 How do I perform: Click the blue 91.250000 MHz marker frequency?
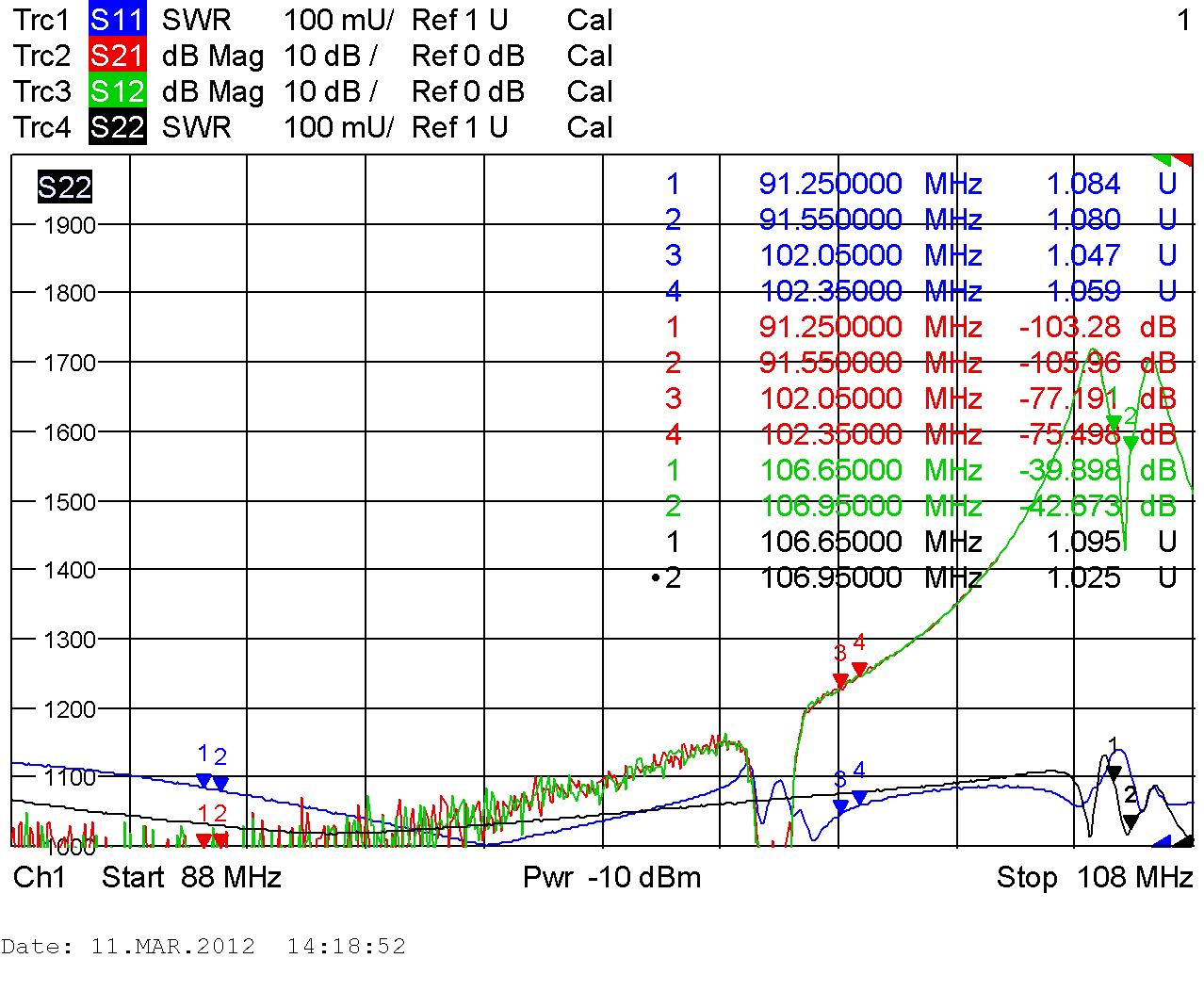870,184
